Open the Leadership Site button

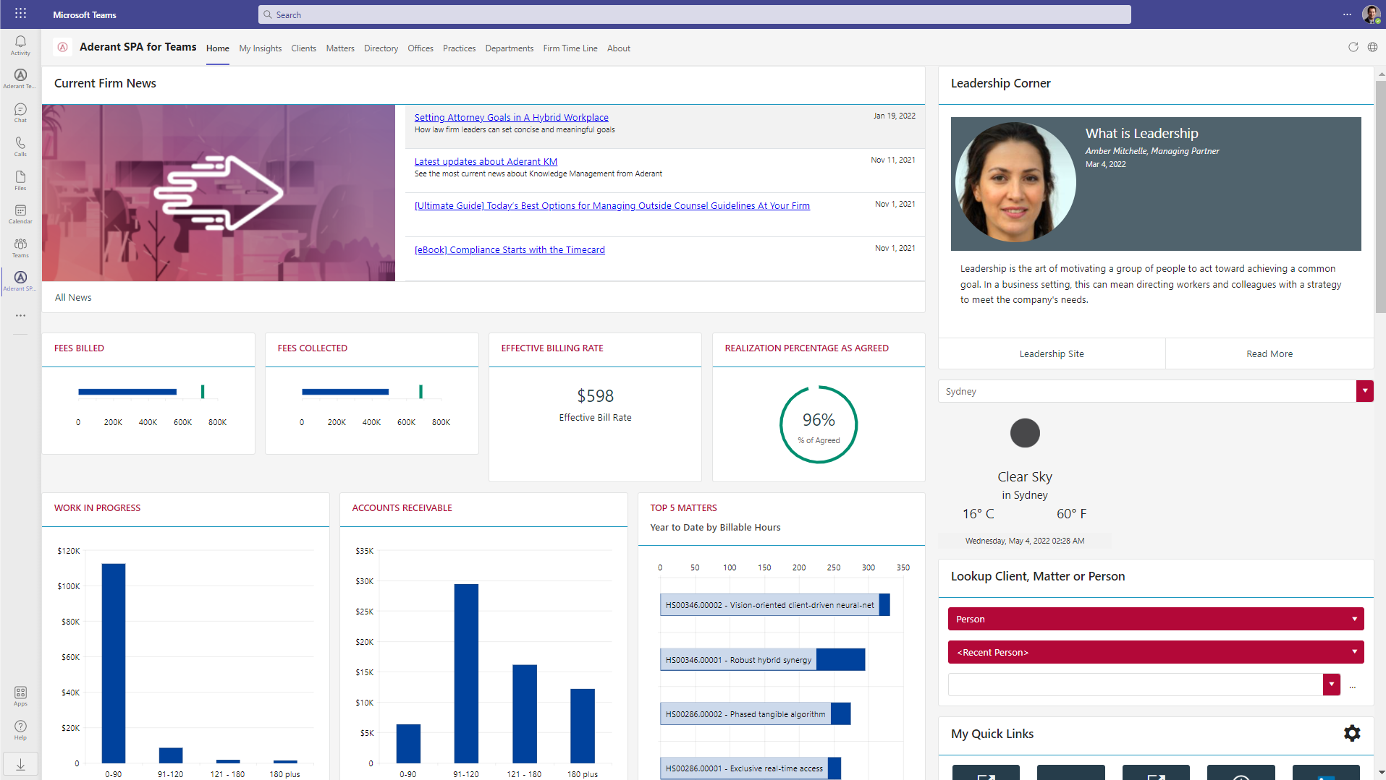1051,353
